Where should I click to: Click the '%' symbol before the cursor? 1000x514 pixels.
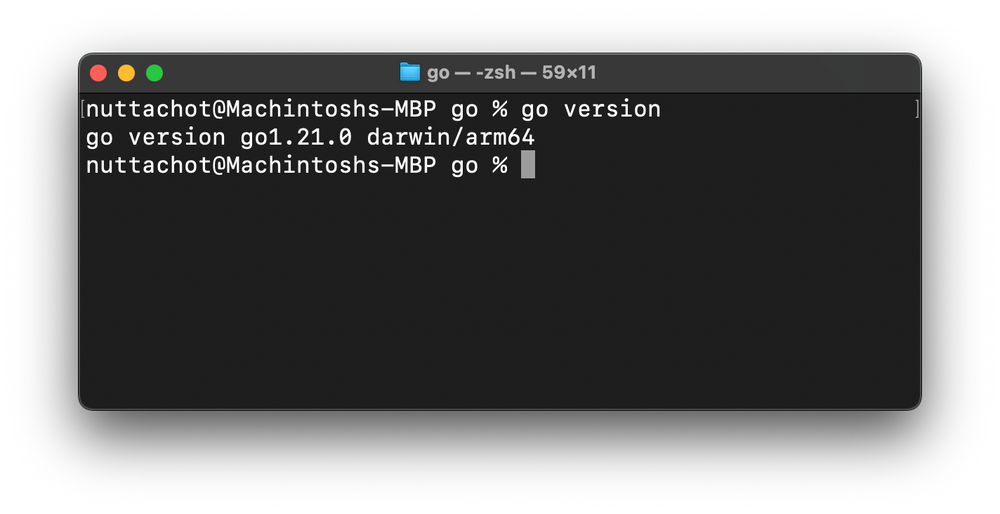[499, 166]
